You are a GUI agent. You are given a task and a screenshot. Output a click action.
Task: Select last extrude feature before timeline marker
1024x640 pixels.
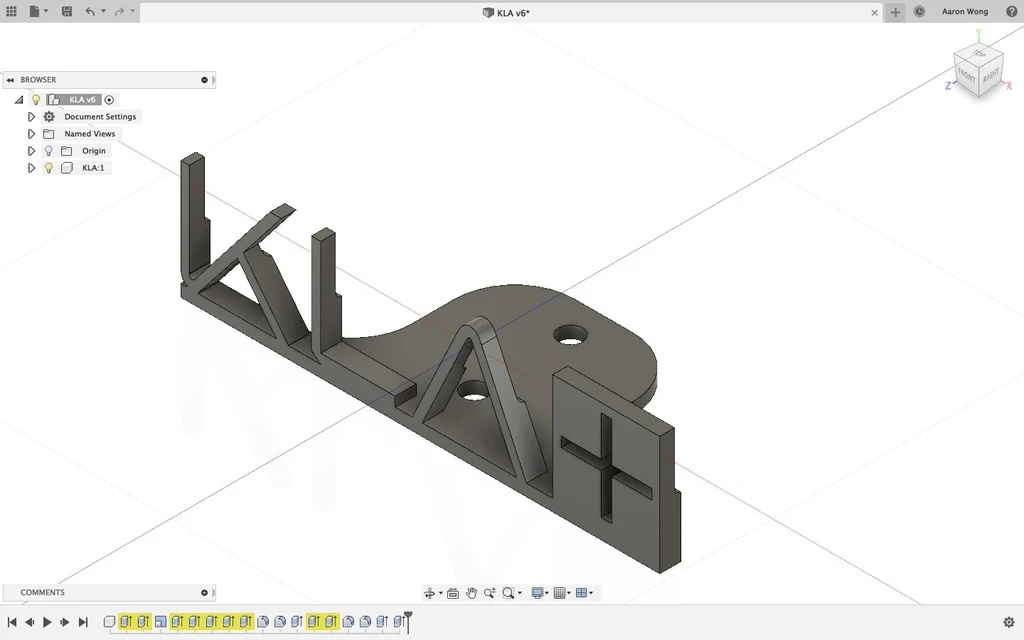[x=398, y=622]
